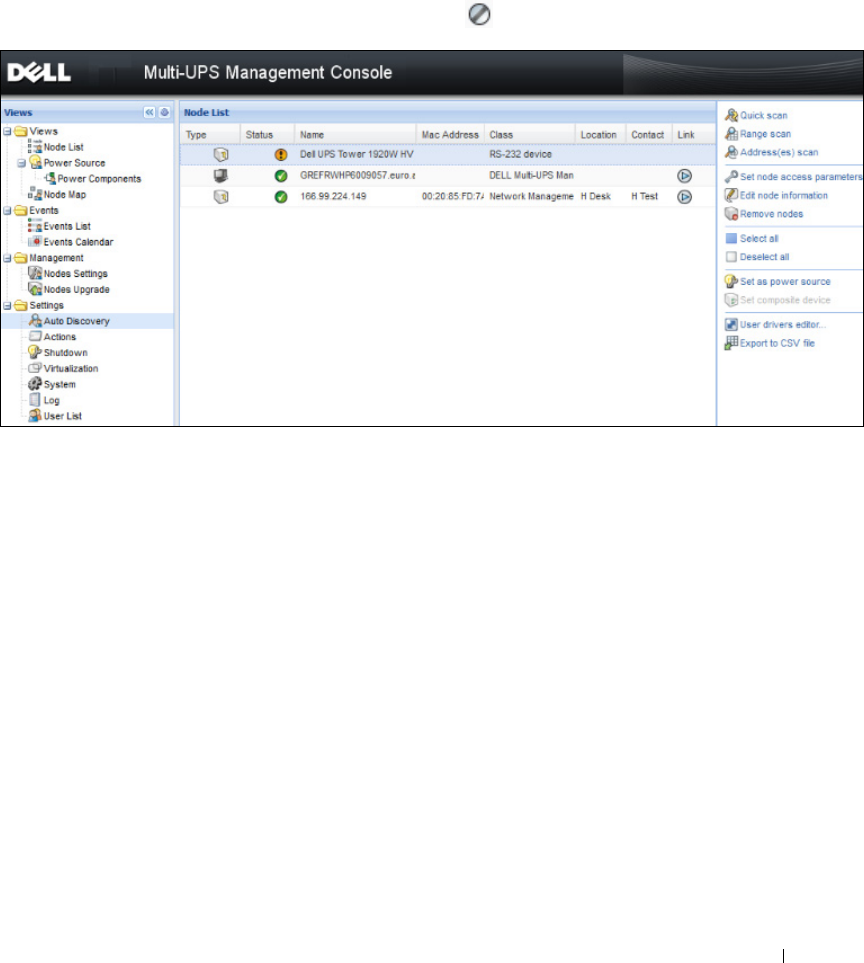Open link arrow for GREFRWHP6009057 row
The image size is (864, 963).
pos(684,176)
